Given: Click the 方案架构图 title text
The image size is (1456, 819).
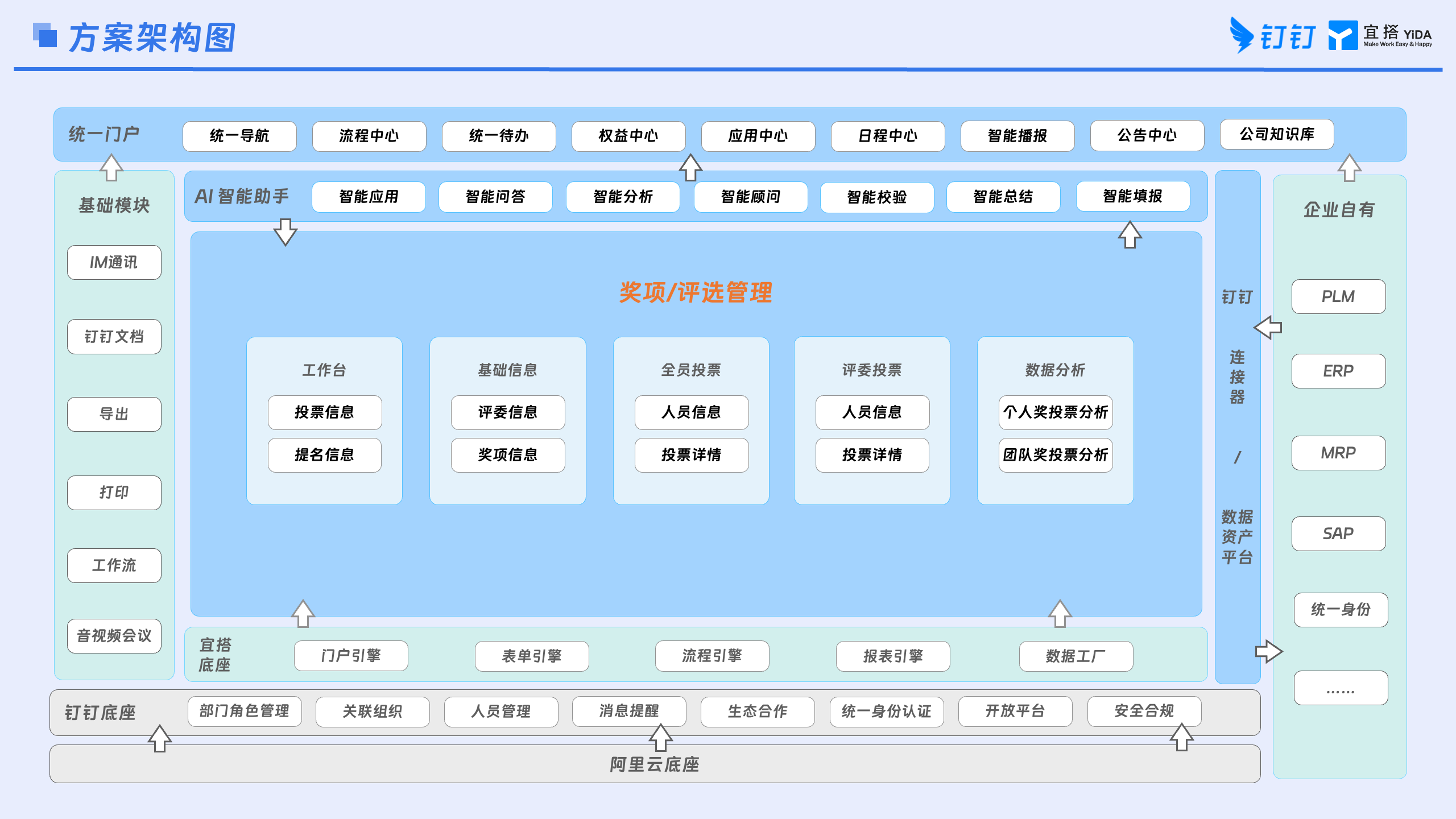Looking at the screenshot, I should coord(152,38).
